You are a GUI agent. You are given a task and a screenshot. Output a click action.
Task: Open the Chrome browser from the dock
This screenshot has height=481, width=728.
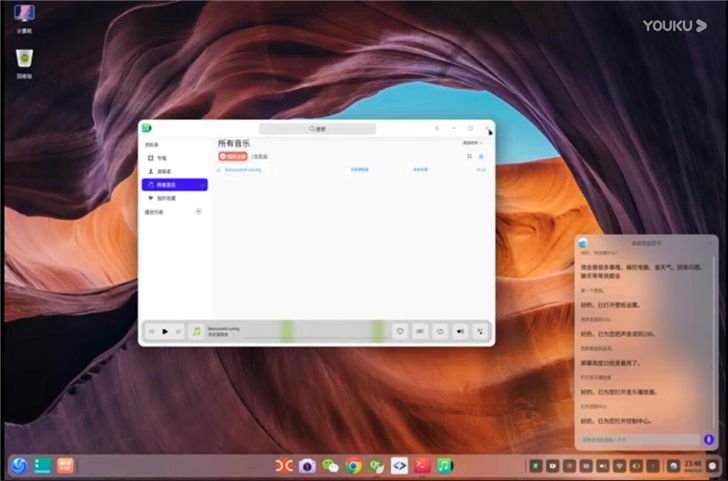[x=353, y=466]
